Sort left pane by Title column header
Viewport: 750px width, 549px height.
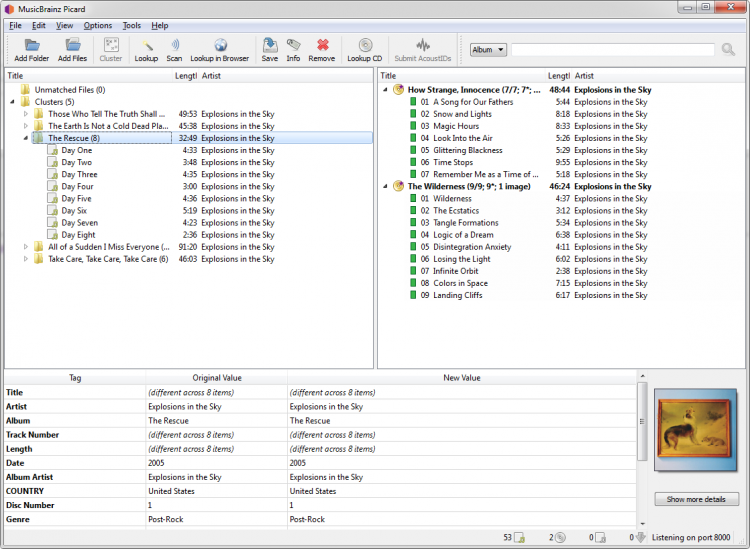point(89,76)
